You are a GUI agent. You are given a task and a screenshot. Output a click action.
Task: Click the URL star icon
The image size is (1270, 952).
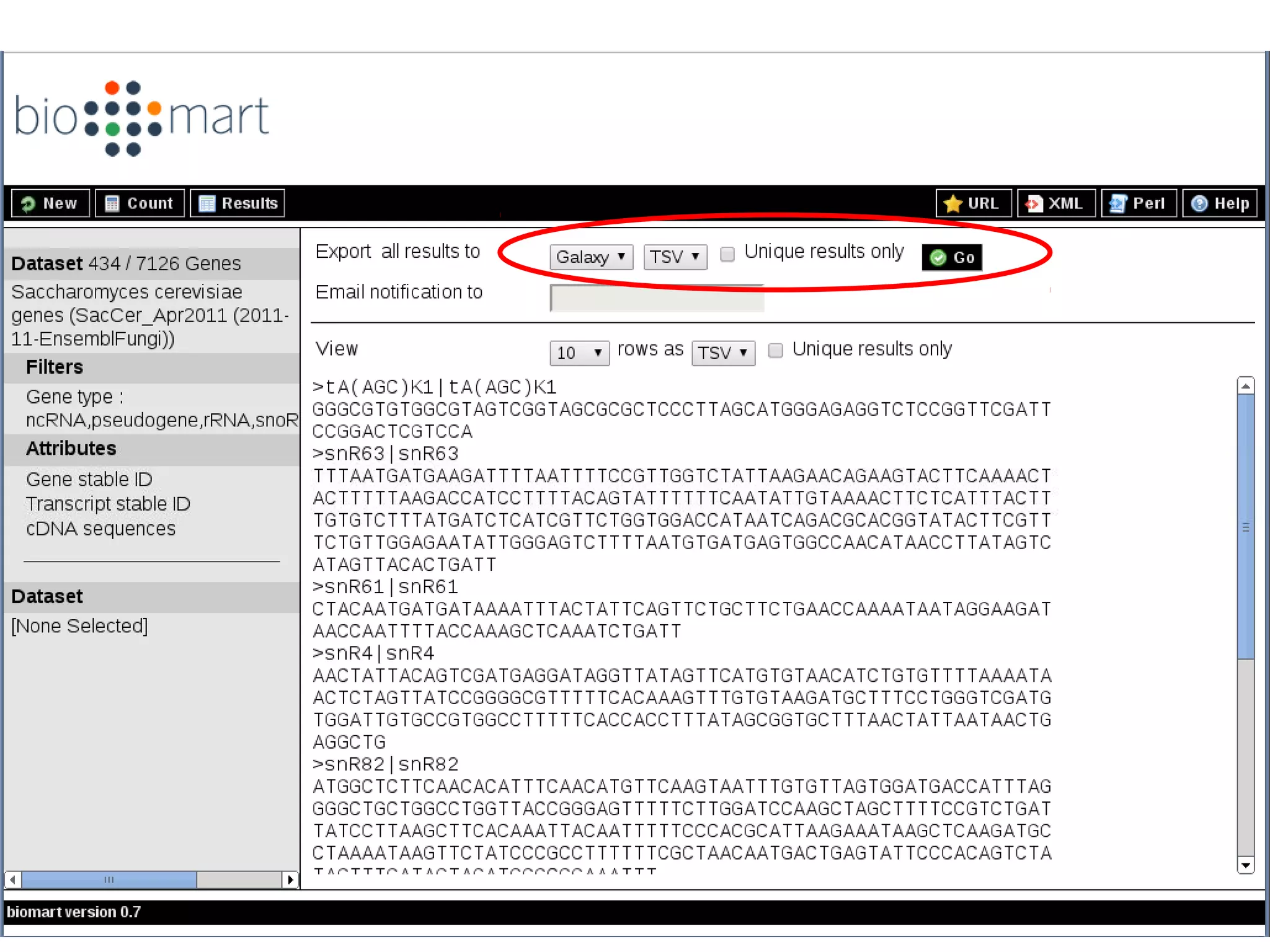[x=952, y=204]
